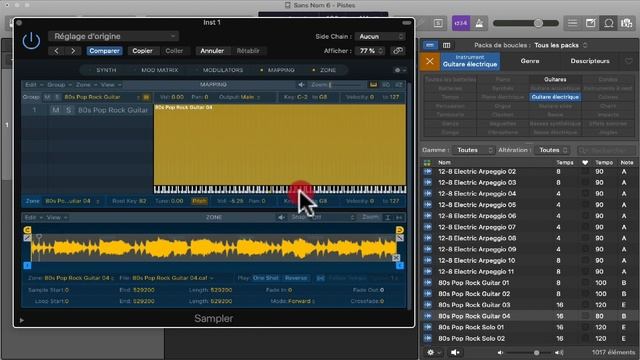Viewport: 640px width, 360px height.
Task: Click the blue sample end marker
Action: [x=400, y=265]
